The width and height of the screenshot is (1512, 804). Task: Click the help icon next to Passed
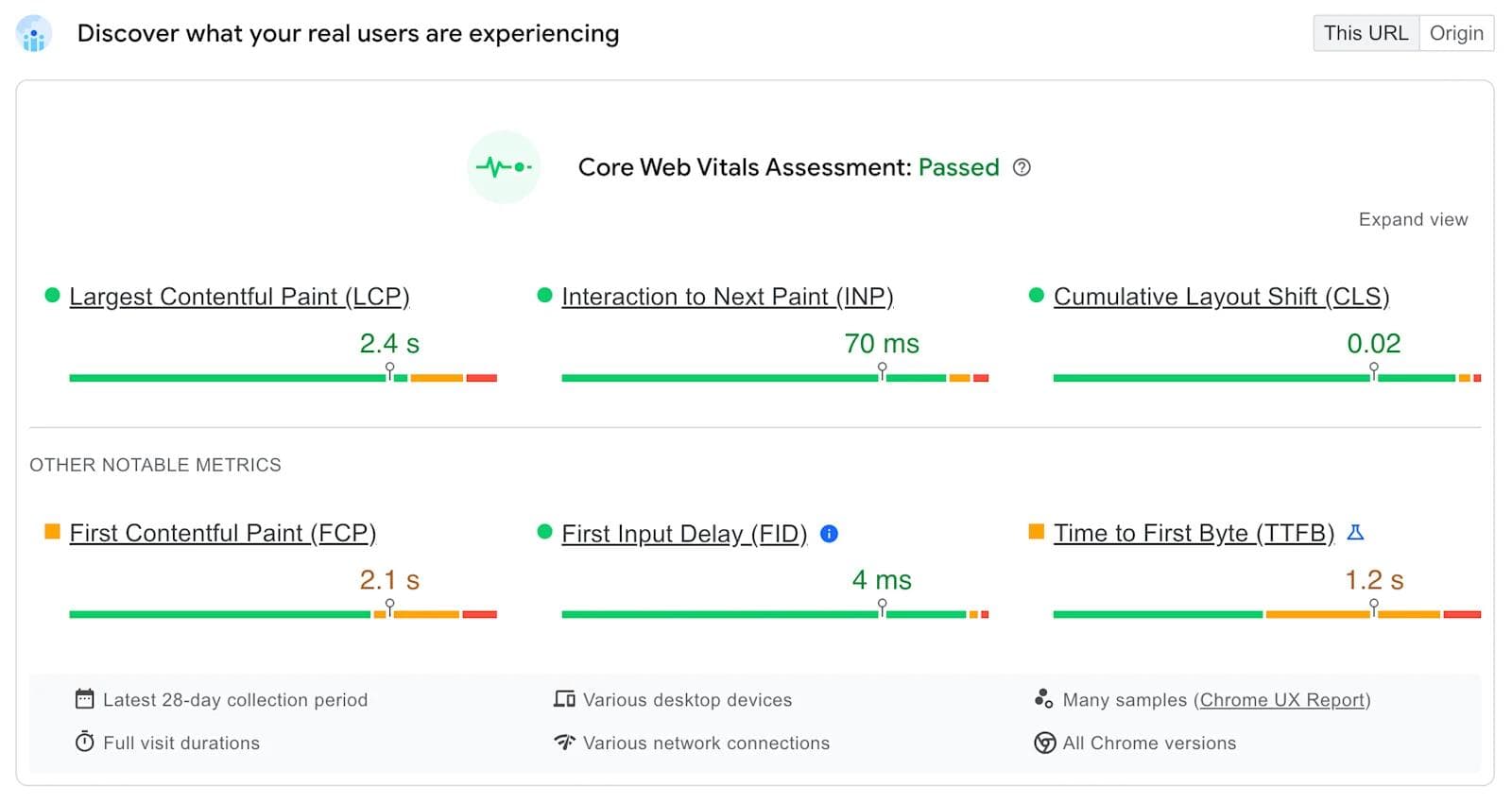1022,167
